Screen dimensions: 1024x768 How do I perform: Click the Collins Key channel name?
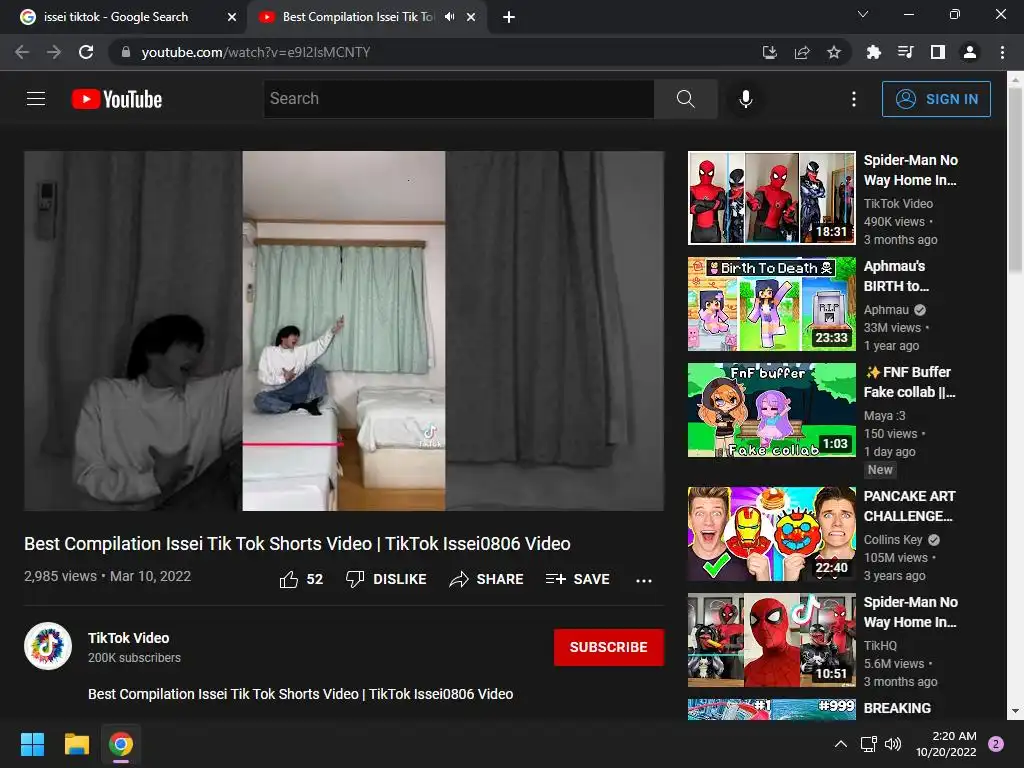(893, 539)
